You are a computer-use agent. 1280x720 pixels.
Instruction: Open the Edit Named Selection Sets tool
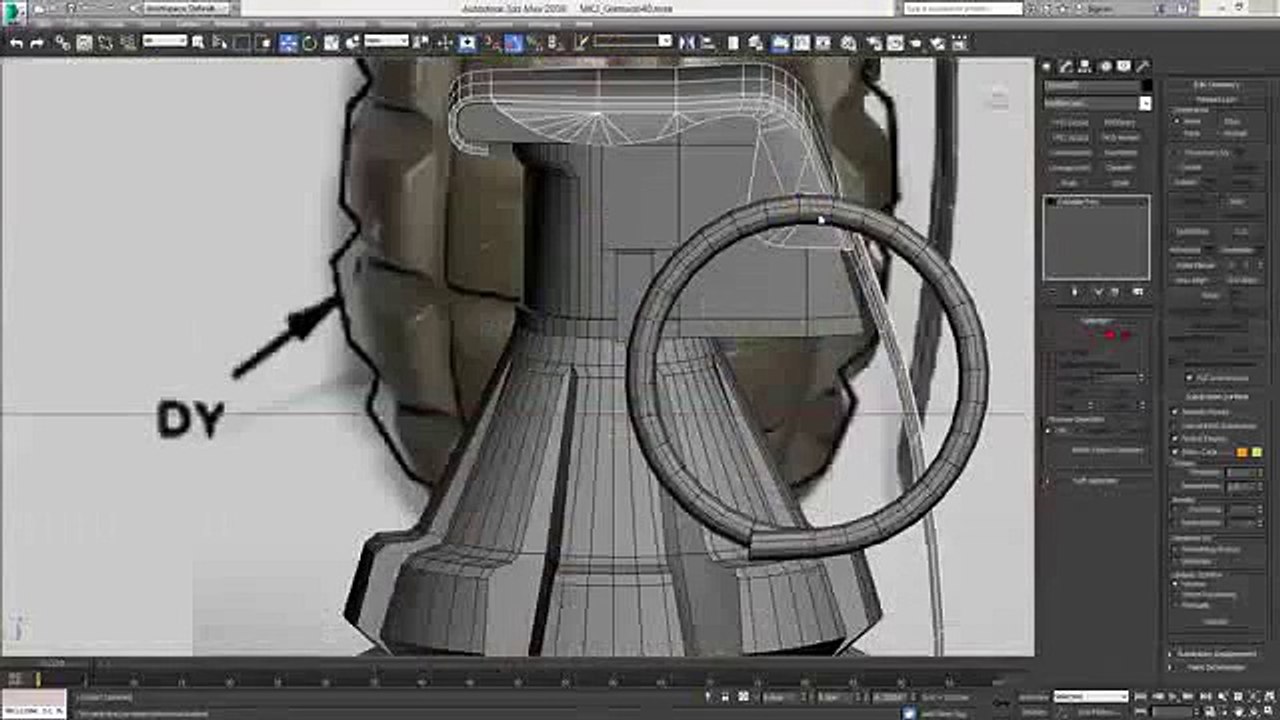(x=581, y=43)
